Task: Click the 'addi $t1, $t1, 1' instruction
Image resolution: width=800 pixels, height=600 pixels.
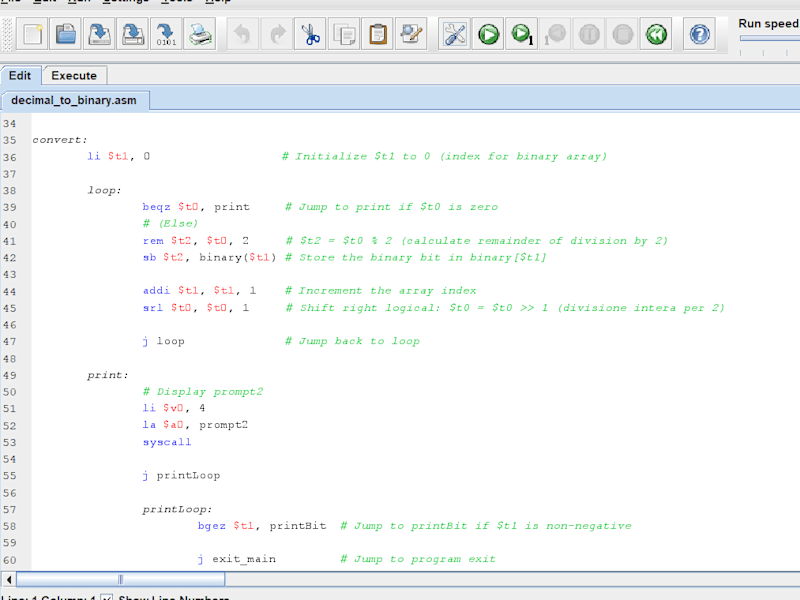Action: click(199, 290)
